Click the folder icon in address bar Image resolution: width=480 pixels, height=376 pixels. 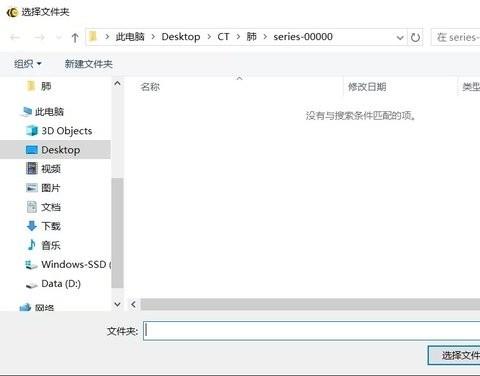[x=93, y=36]
